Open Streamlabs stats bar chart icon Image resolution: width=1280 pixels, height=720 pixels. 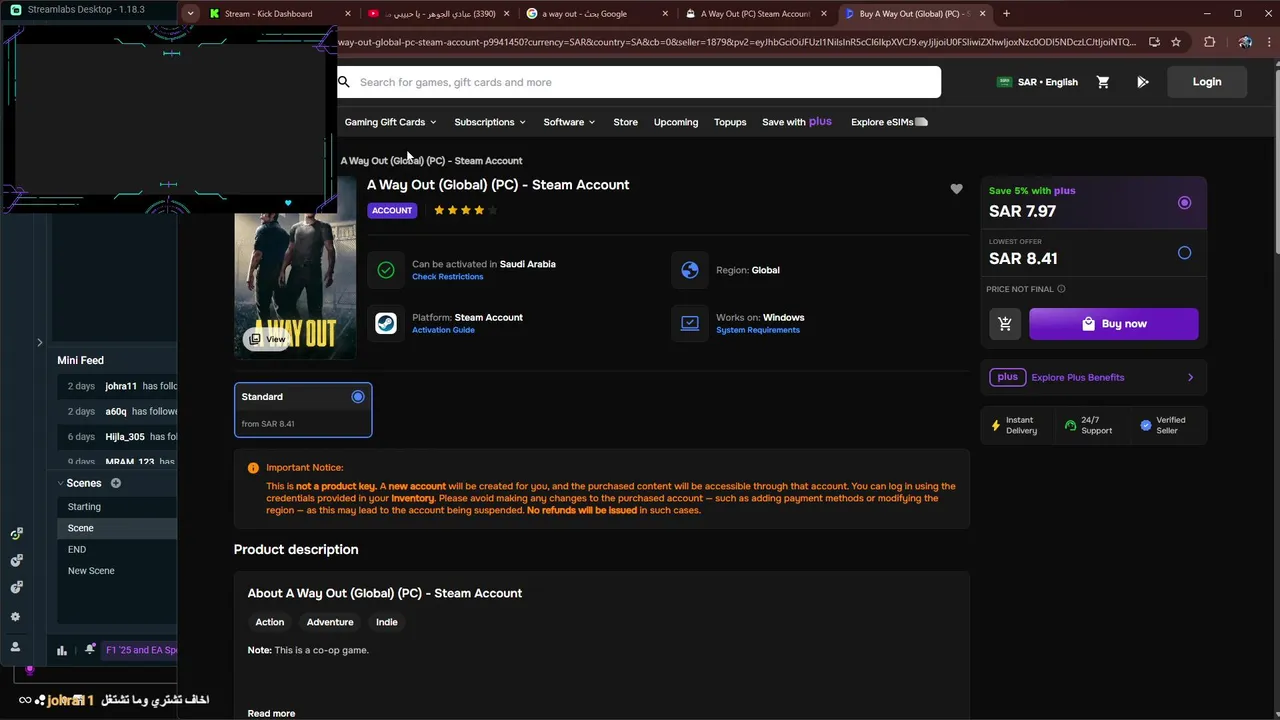[x=62, y=650]
